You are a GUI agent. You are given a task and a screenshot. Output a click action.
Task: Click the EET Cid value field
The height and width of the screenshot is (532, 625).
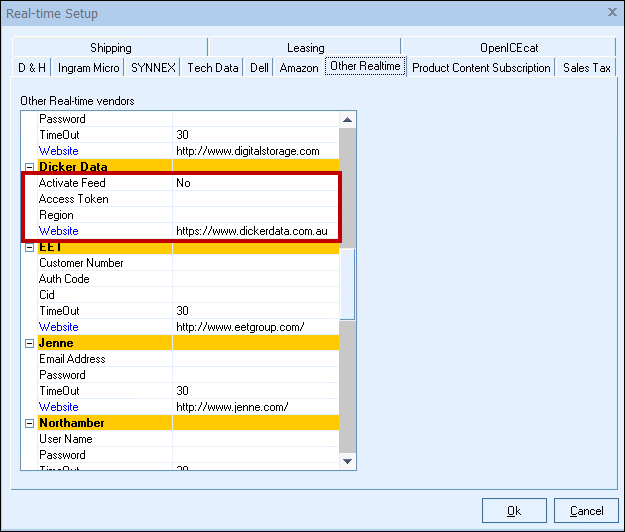coord(256,295)
